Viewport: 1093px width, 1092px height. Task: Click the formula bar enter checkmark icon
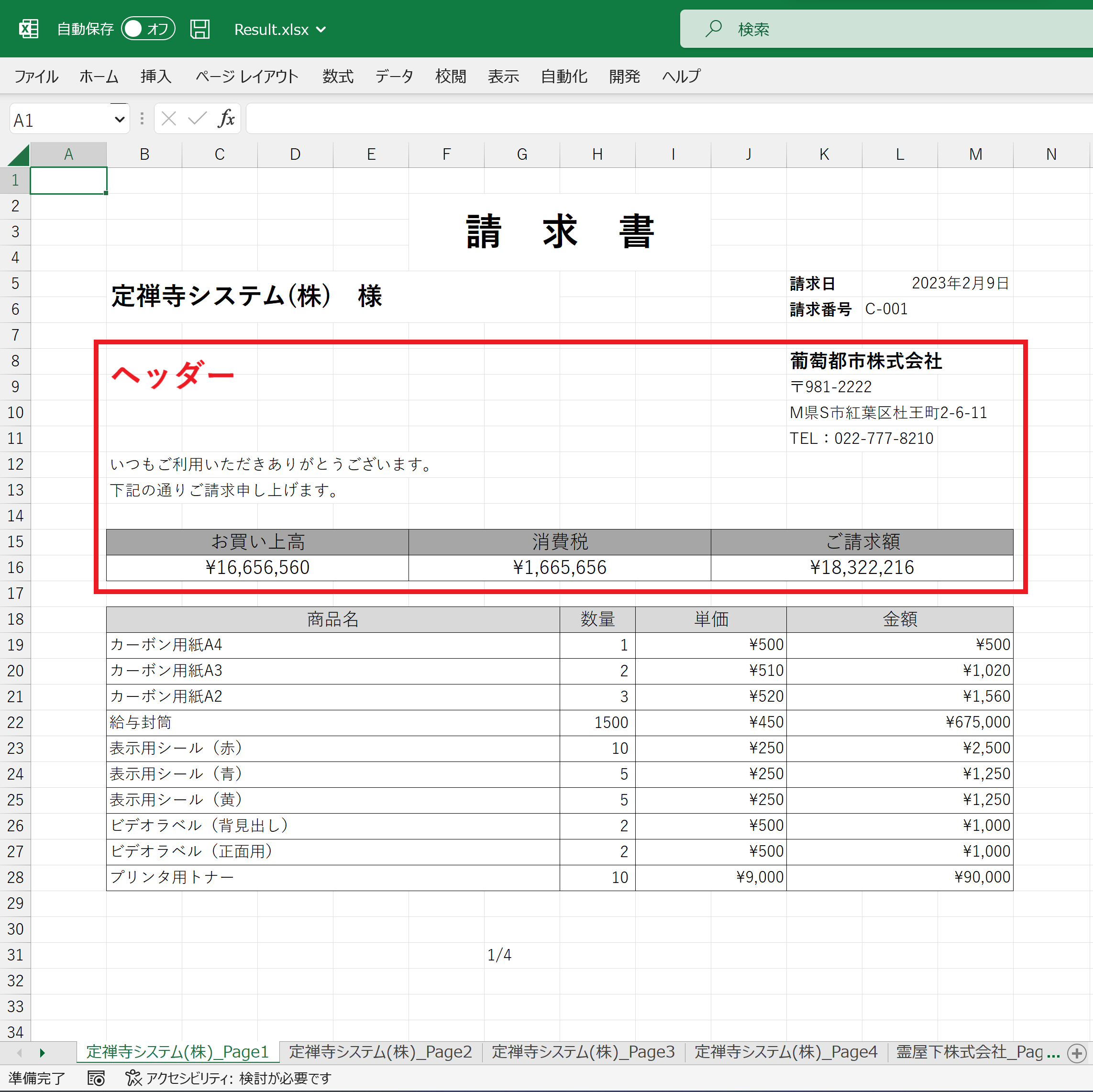197,119
